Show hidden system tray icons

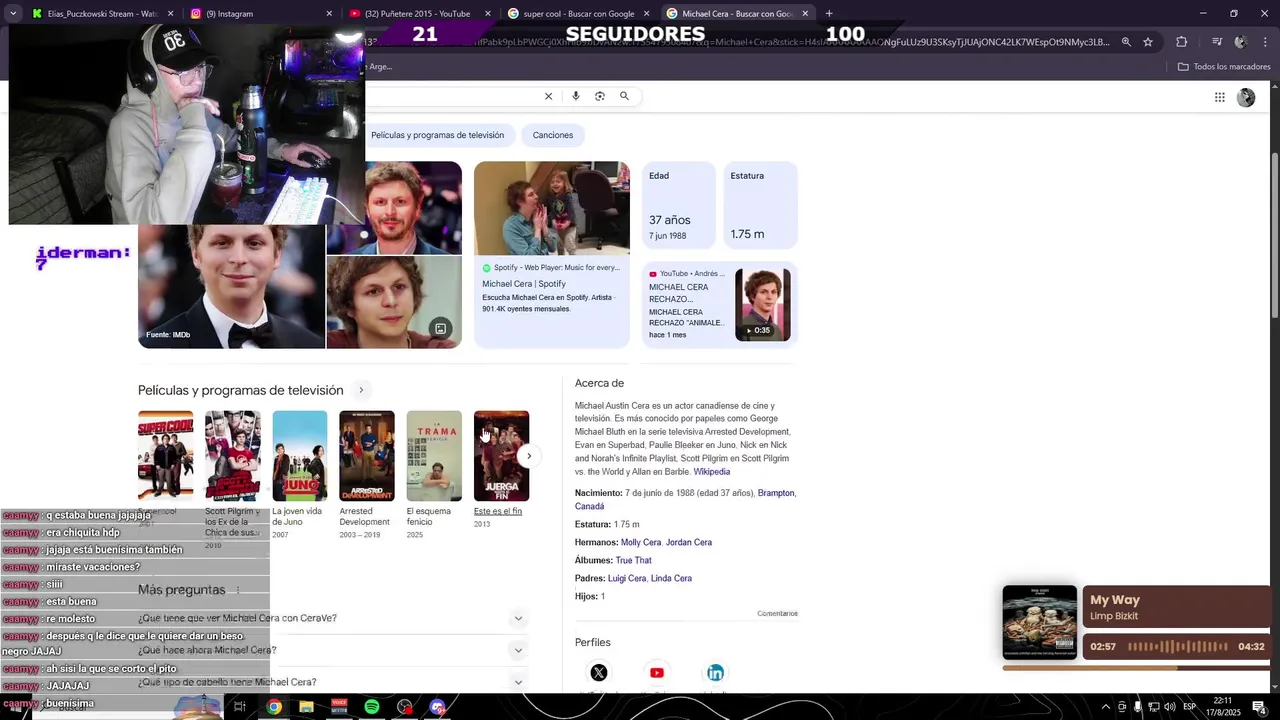pos(1105,707)
